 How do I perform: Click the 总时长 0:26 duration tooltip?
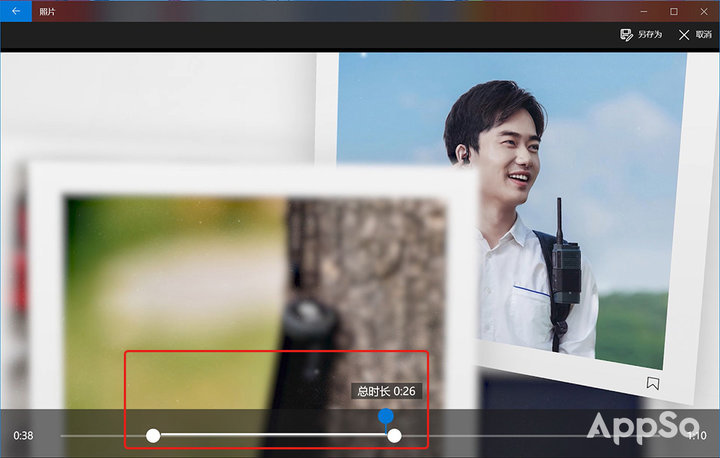(x=387, y=391)
